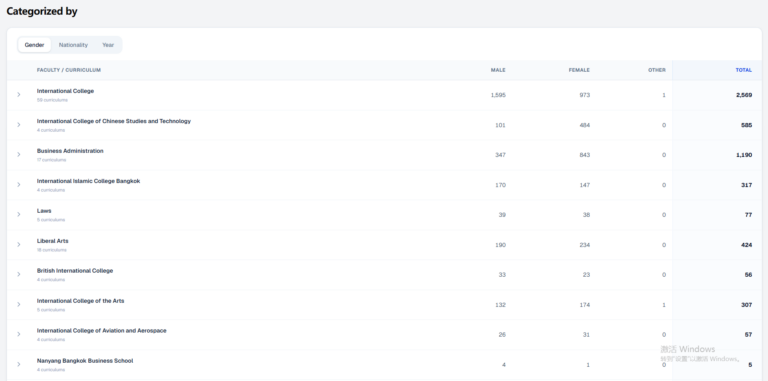The height and width of the screenshot is (381, 768).
Task: Click the International College faculty name
Action: point(65,91)
